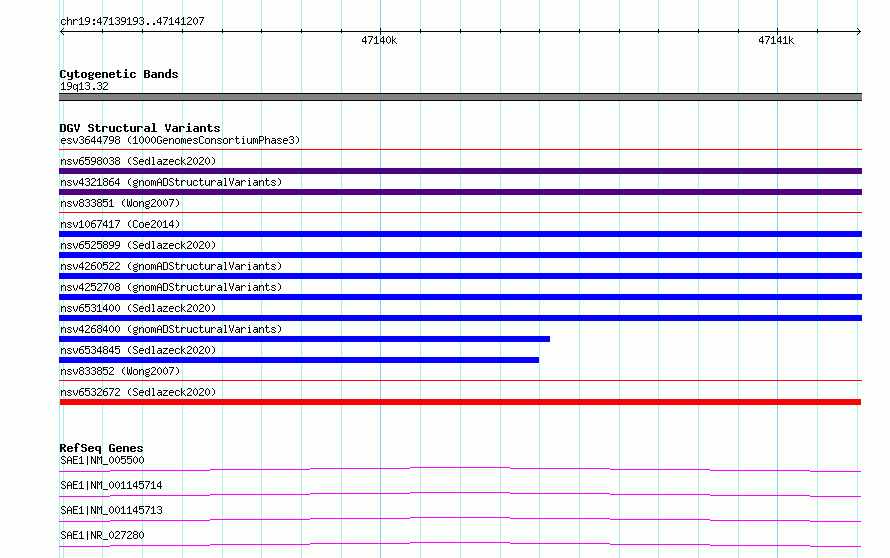The image size is (890, 558).
Task: Click the blue nsv4252708 variant bar
Action: tap(460, 297)
